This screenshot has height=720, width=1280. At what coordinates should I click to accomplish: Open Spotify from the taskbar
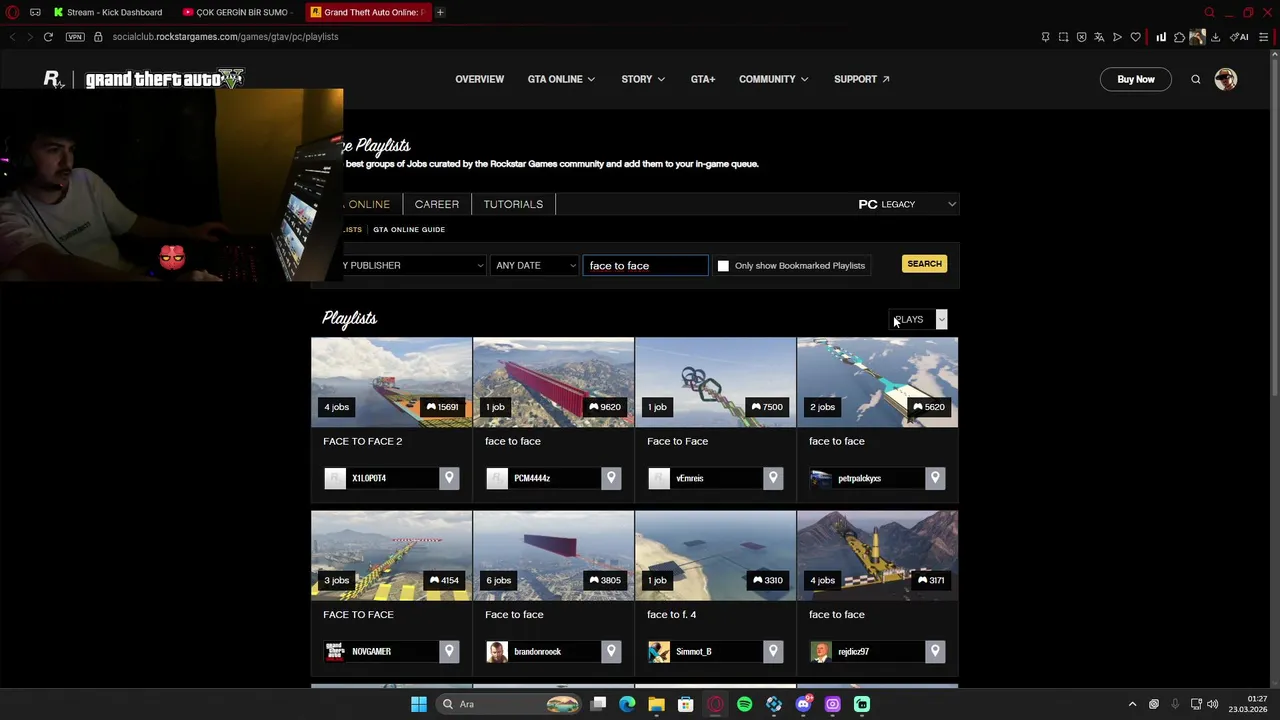tap(744, 704)
